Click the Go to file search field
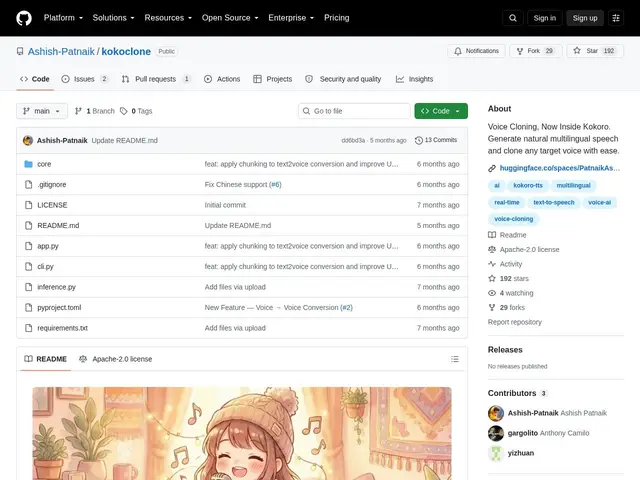The width and height of the screenshot is (640, 480). pos(354,111)
